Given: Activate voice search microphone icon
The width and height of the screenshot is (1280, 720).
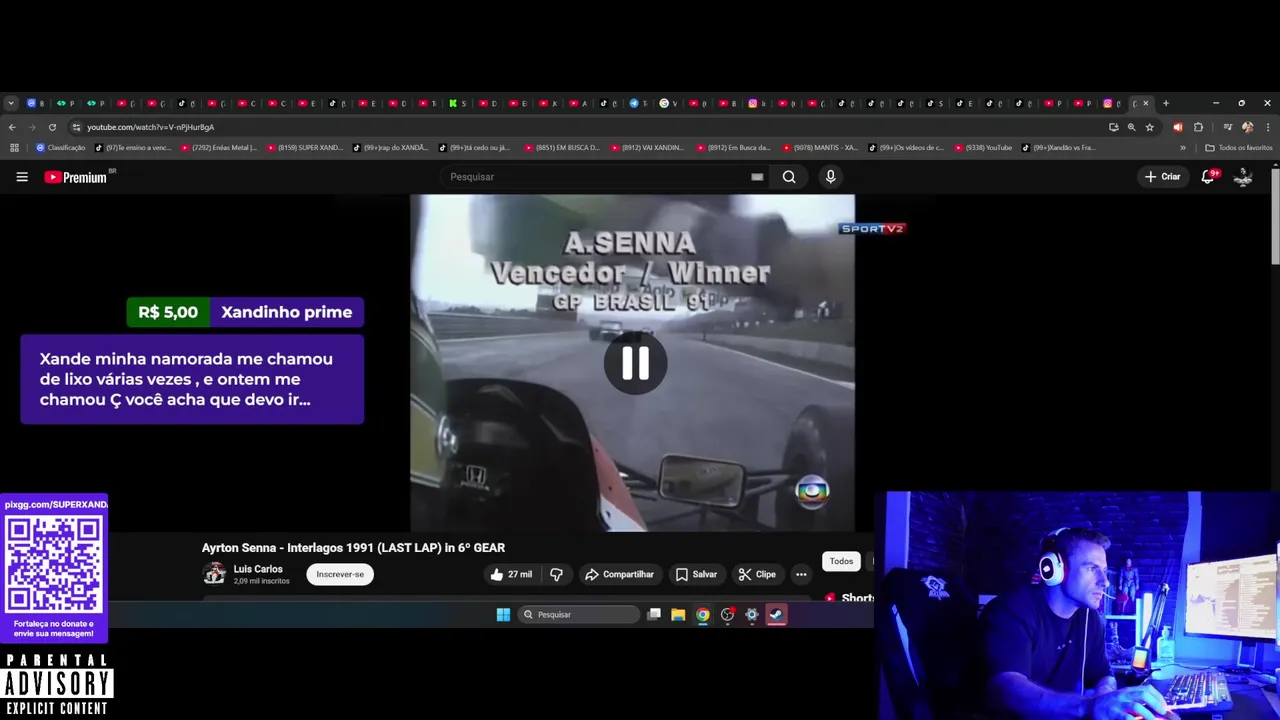Looking at the screenshot, I should click(830, 177).
